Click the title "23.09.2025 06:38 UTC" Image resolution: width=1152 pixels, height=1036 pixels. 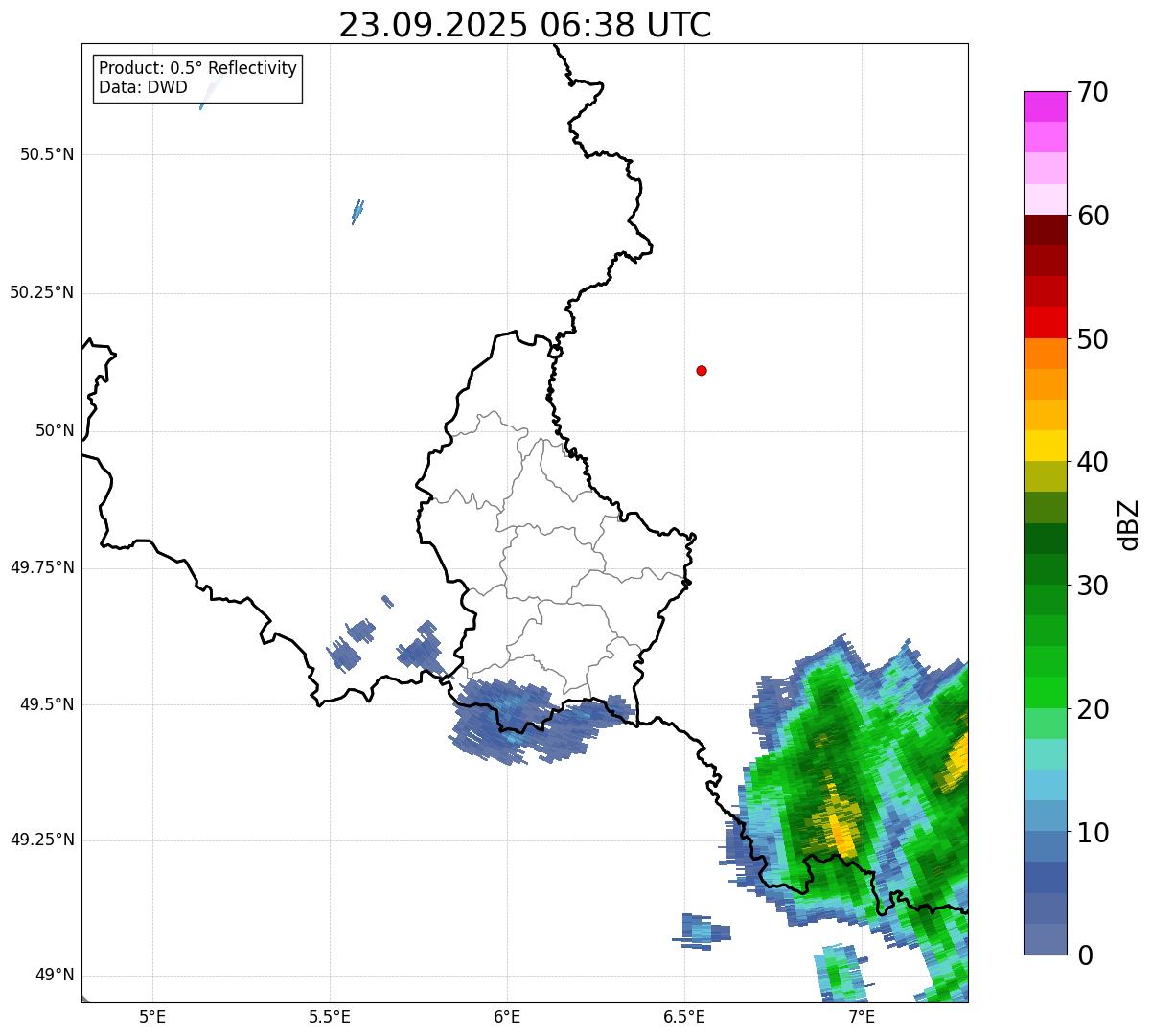point(525,25)
